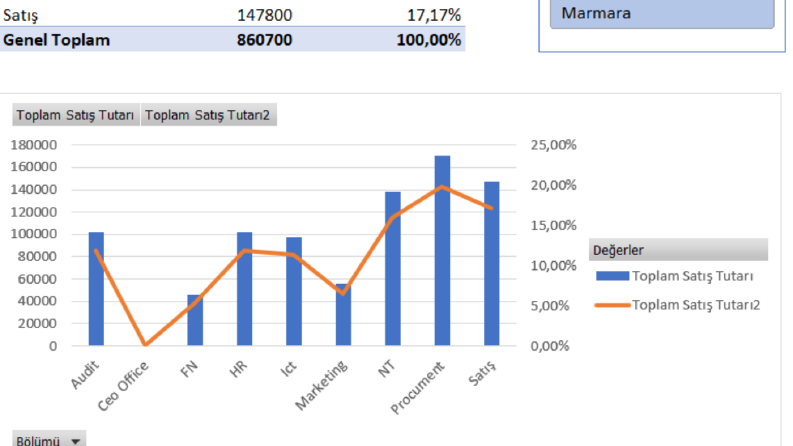Select the NT bar in chart

[x=392, y=269]
